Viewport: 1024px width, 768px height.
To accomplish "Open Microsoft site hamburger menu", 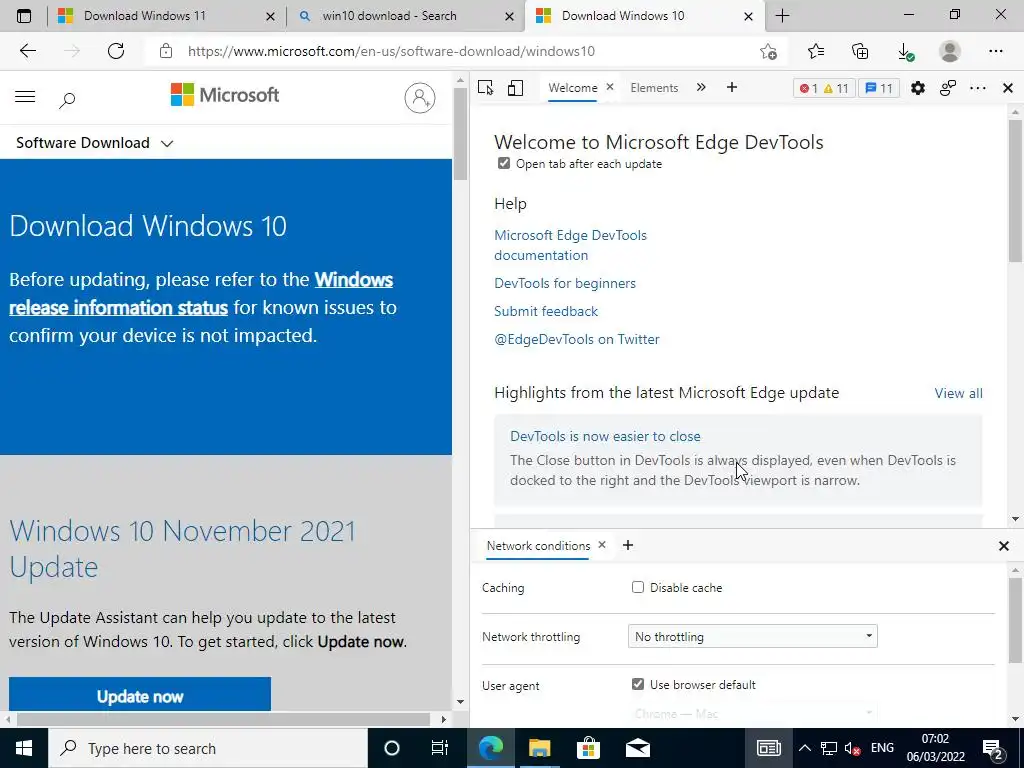I will click(25, 97).
